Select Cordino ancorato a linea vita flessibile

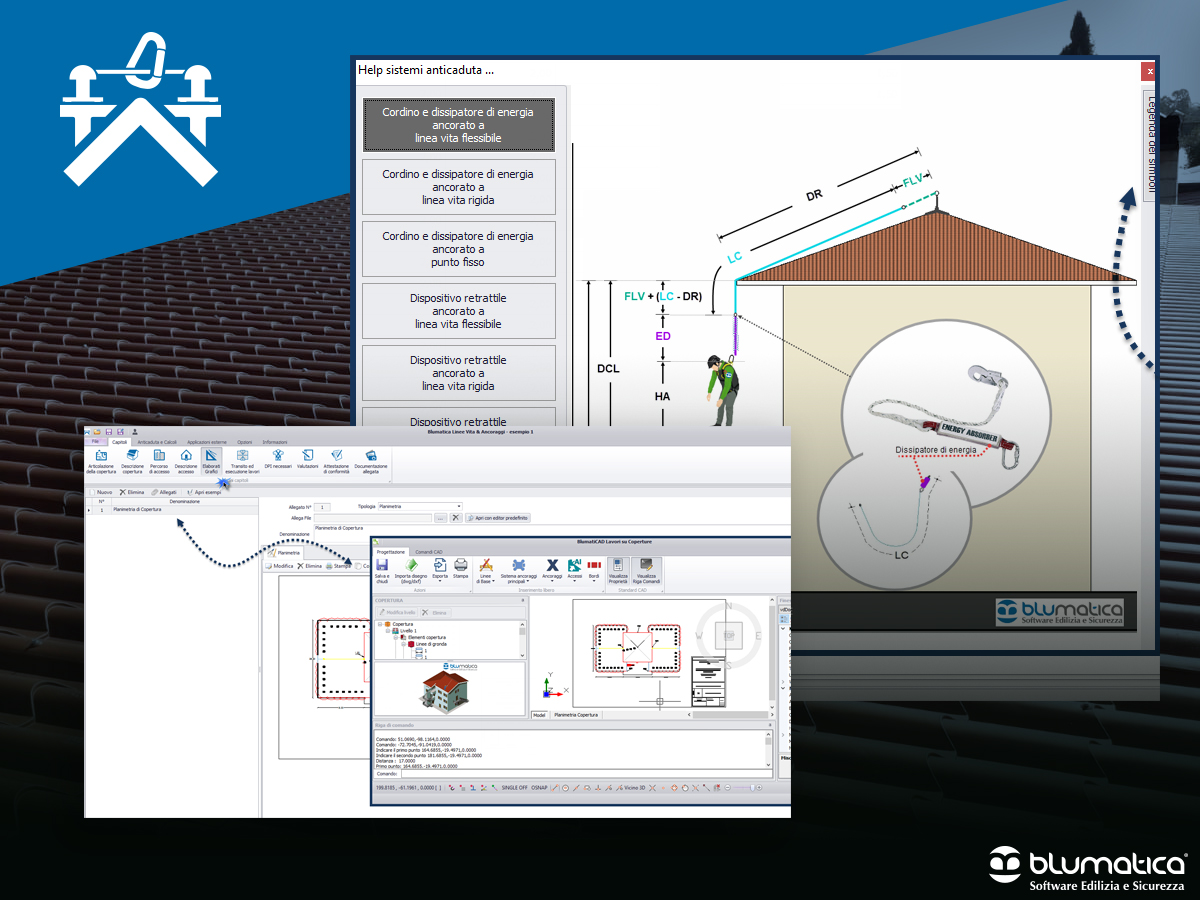coord(458,125)
